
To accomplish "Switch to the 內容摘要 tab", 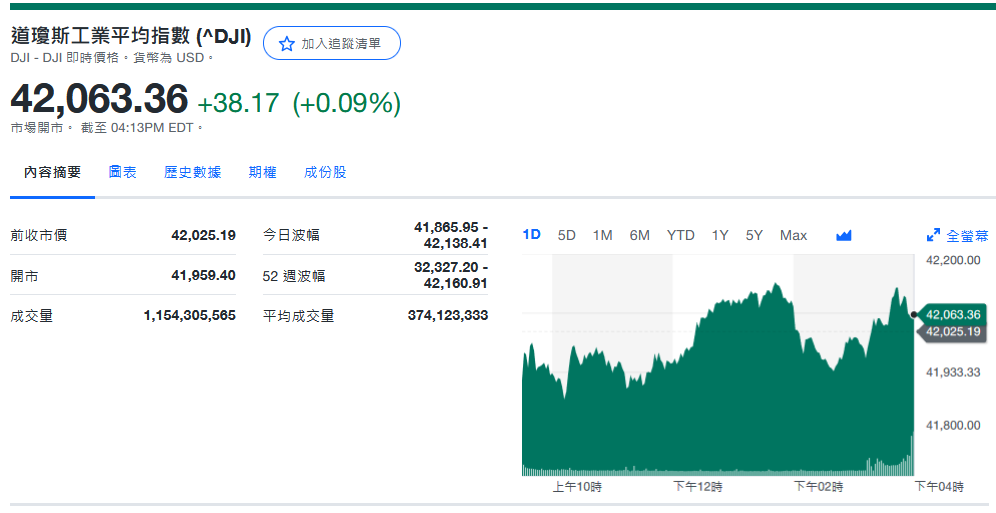I will tap(53, 172).
